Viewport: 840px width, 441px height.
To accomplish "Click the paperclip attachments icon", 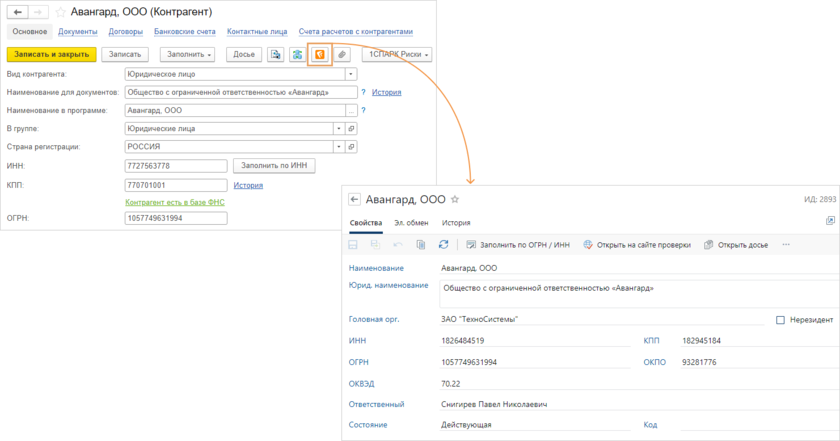I will click(x=342, y=54).
